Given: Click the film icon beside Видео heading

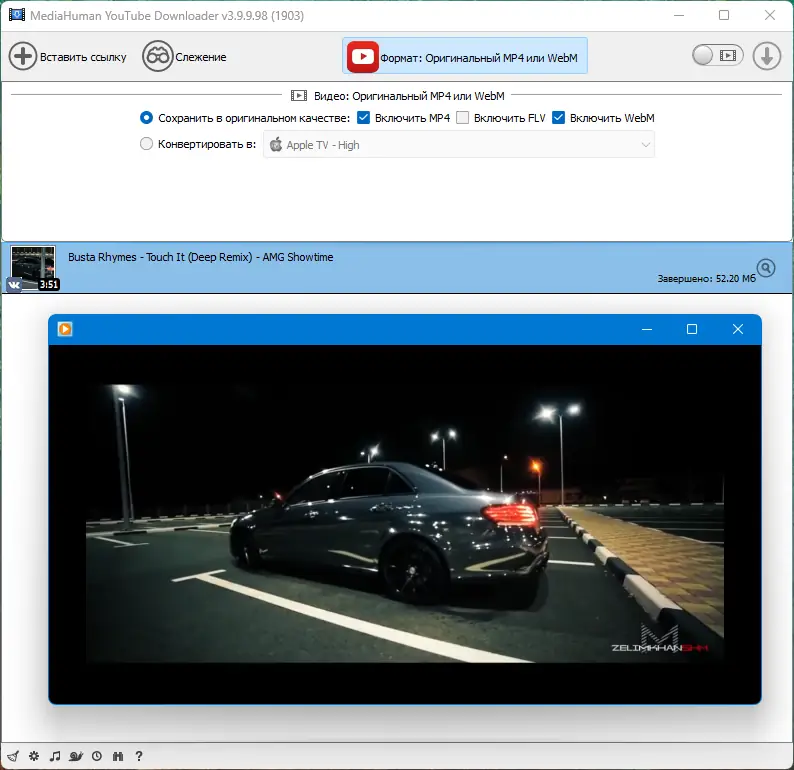Looking at the screenshot, I should tap(299, 96).
